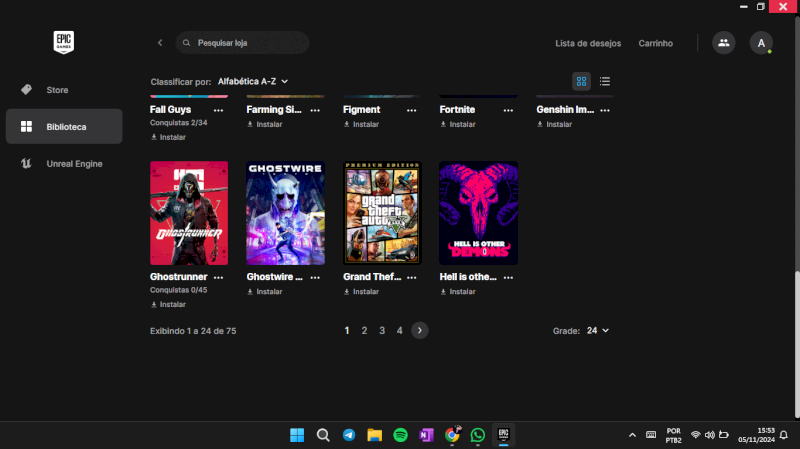Open three-dot menu for Fall Guys
This screenshot has width=800, height=449.
pos(218,109)
